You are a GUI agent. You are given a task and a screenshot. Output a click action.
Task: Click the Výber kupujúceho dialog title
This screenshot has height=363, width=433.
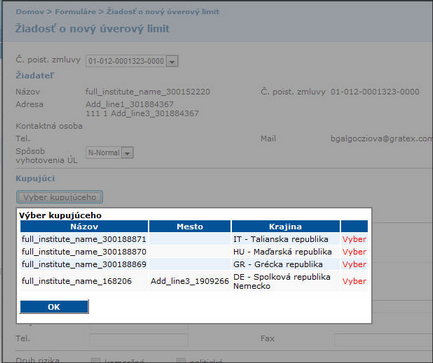[60, 215]
